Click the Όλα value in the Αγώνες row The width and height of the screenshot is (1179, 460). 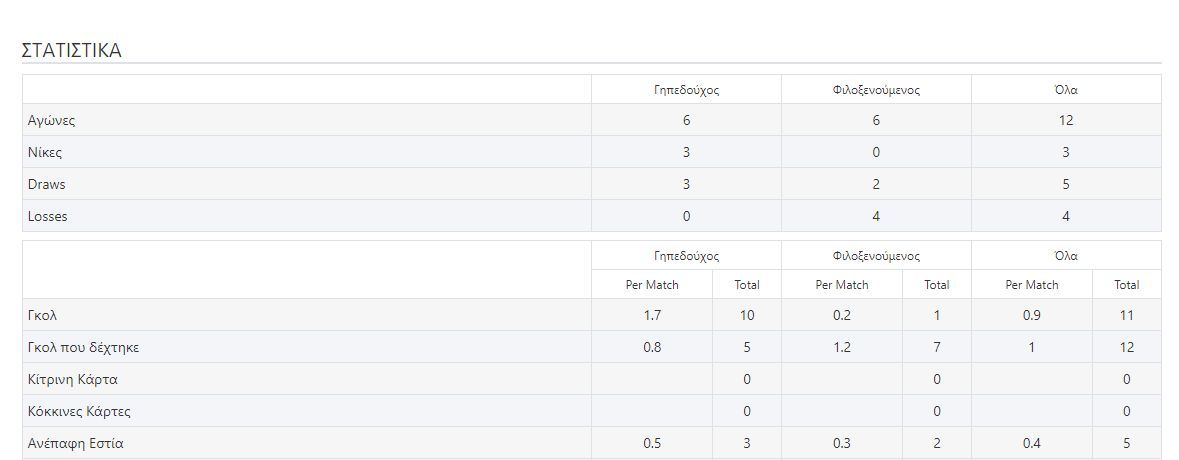pyautogui.click(x=1066, y=121)
